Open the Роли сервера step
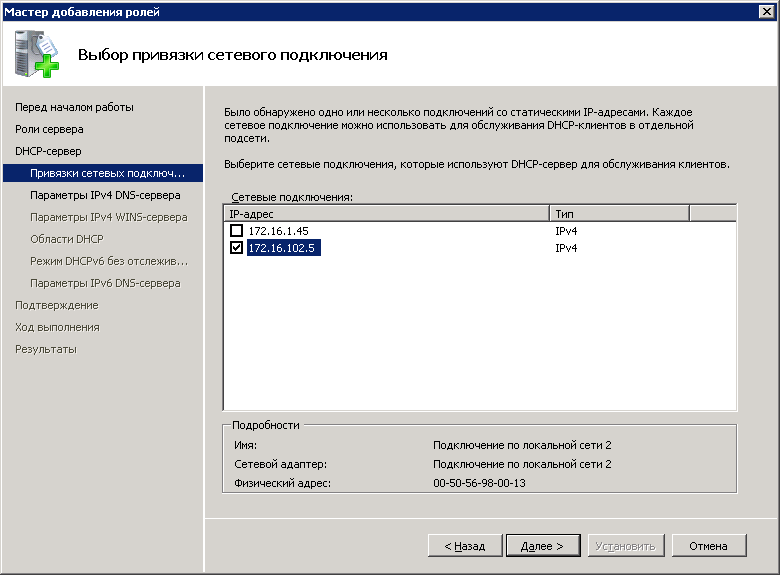780x575 pixels. click(49, 129)
